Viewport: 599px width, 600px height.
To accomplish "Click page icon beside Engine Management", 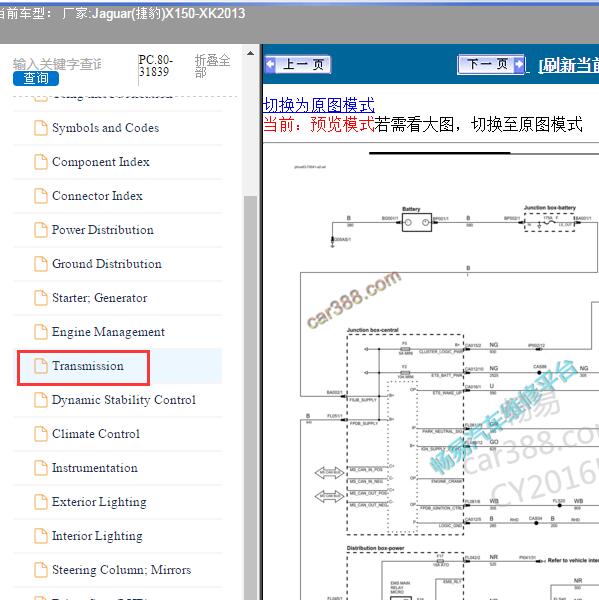I will [x=41, y=332].
